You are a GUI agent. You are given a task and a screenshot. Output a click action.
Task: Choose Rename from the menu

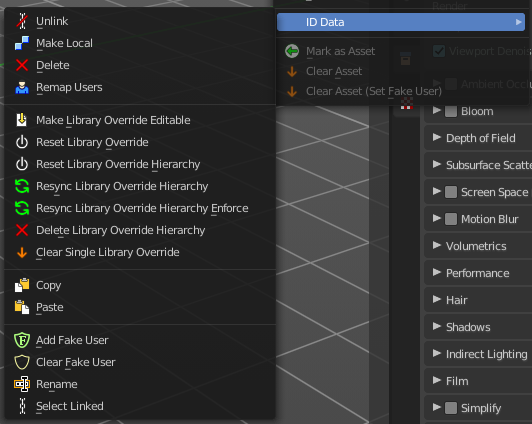coord(140,384)
